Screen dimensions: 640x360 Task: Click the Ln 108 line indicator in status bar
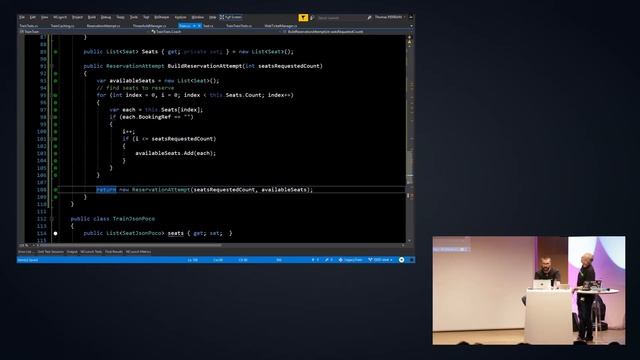(193, 260)
